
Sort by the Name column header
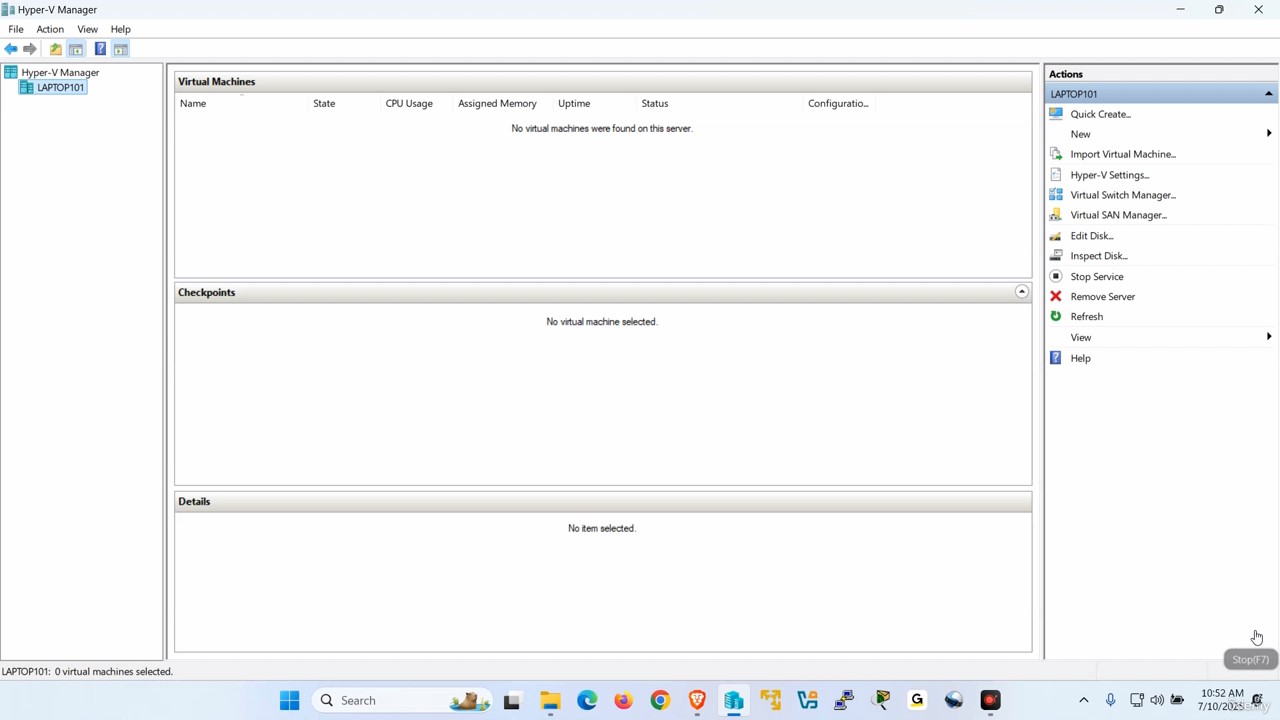coord(193,103)
